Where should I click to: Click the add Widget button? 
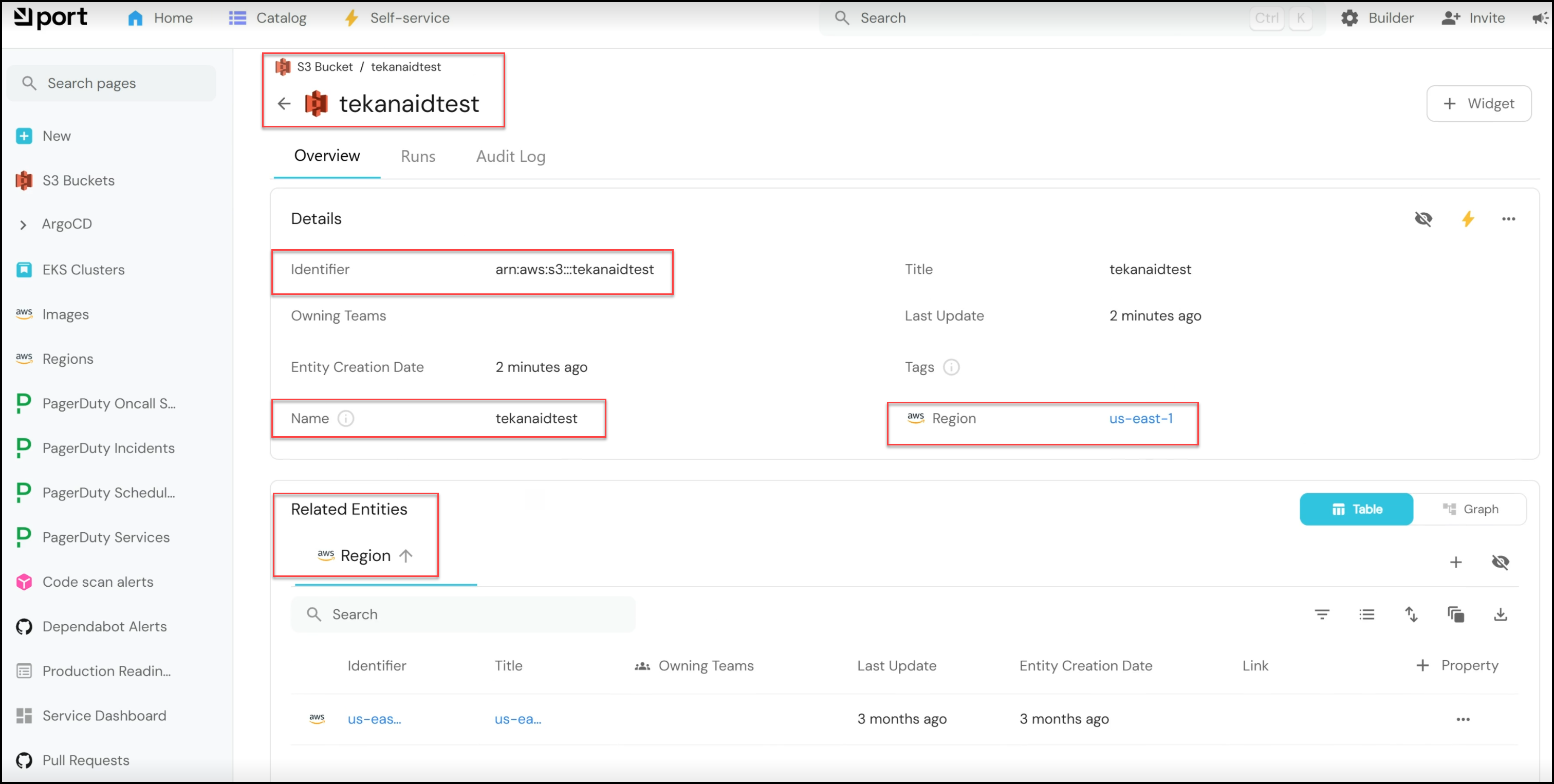coord(1478,104)
